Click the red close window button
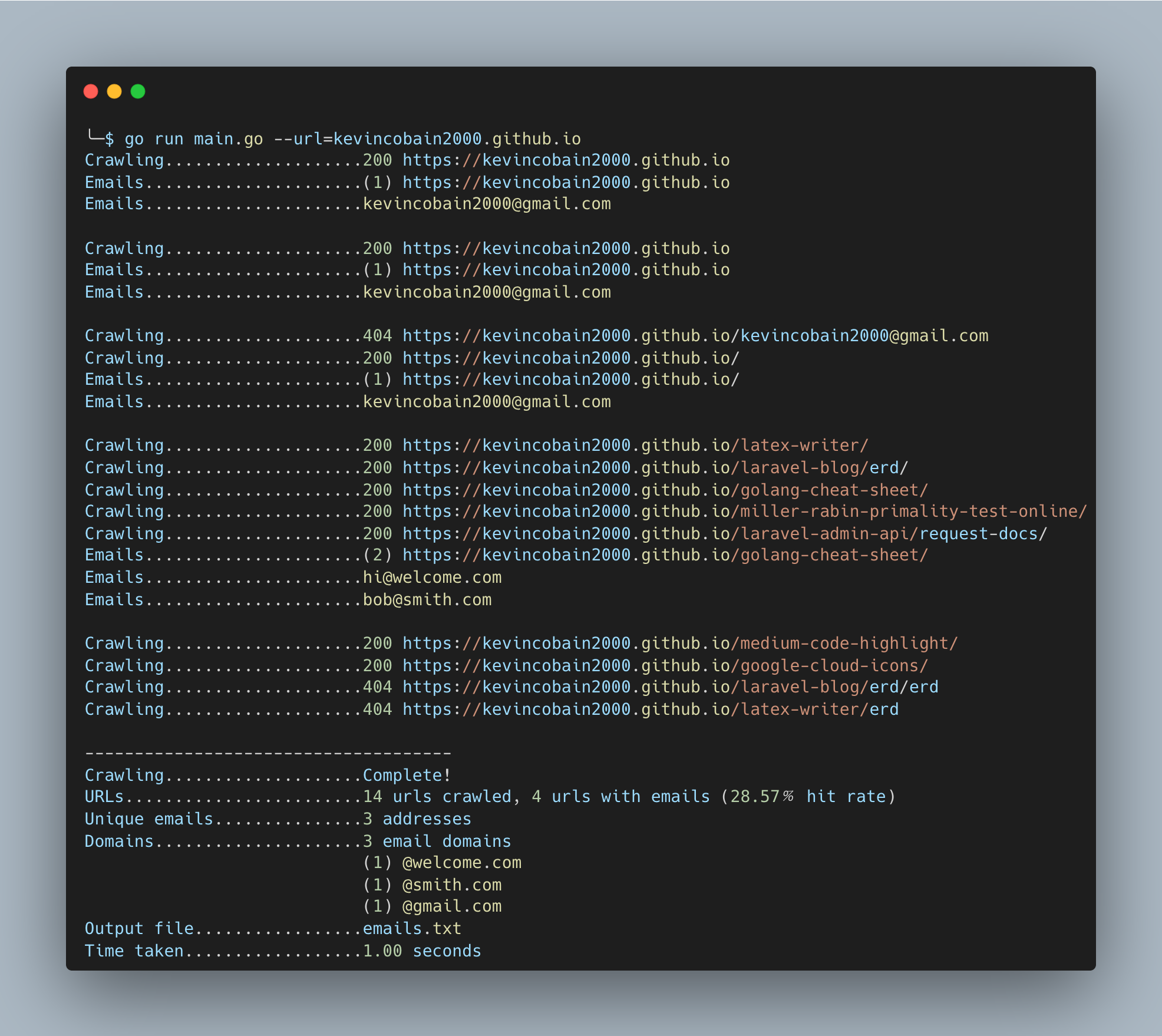Screen dimensions: 1162x1036 tap(91, 91)
